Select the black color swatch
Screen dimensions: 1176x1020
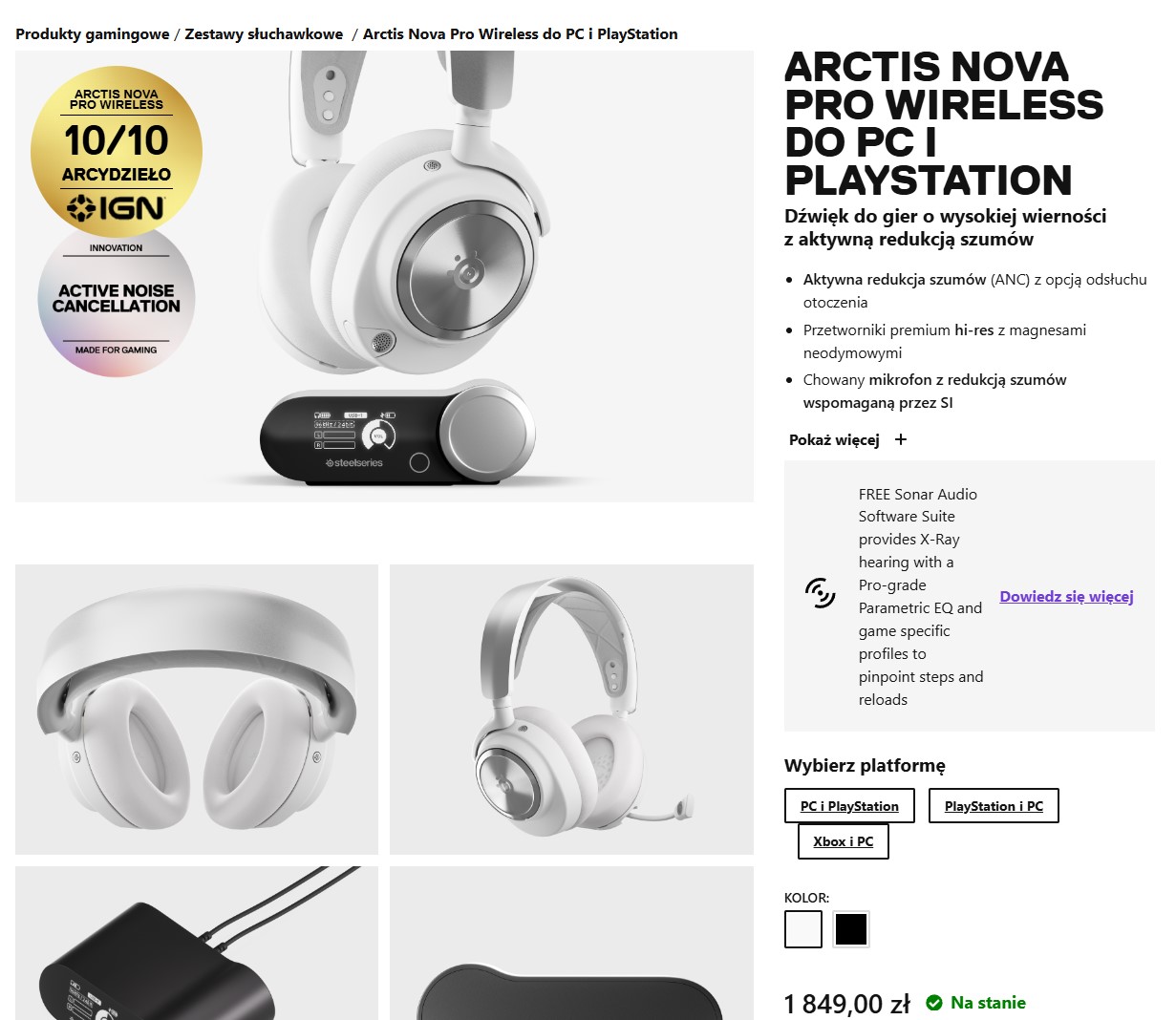[x=851, y=929]
